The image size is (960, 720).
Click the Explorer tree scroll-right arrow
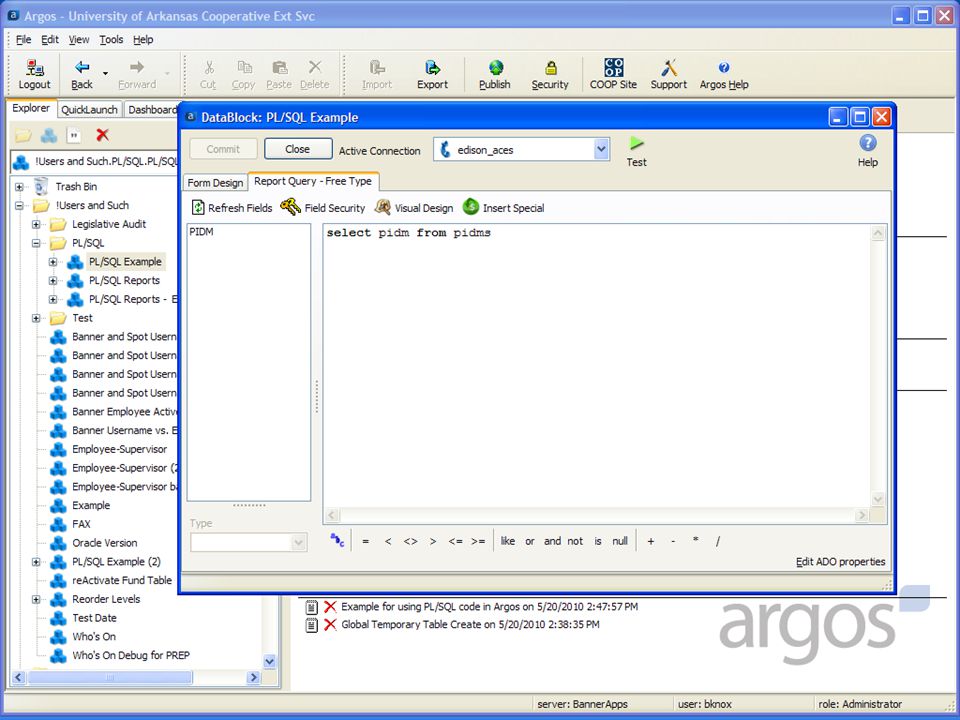point(253,677)
